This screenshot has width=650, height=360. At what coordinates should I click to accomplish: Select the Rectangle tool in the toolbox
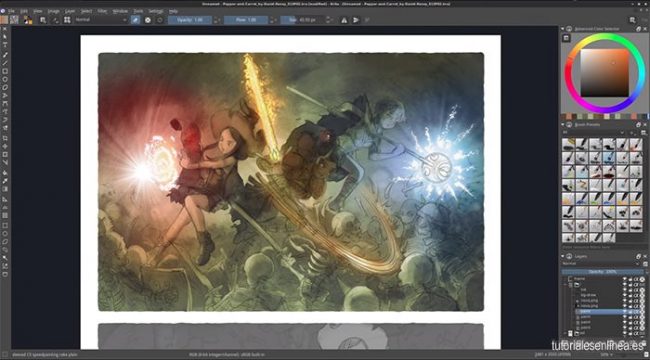pyautogui.click(x=5, y=71)
